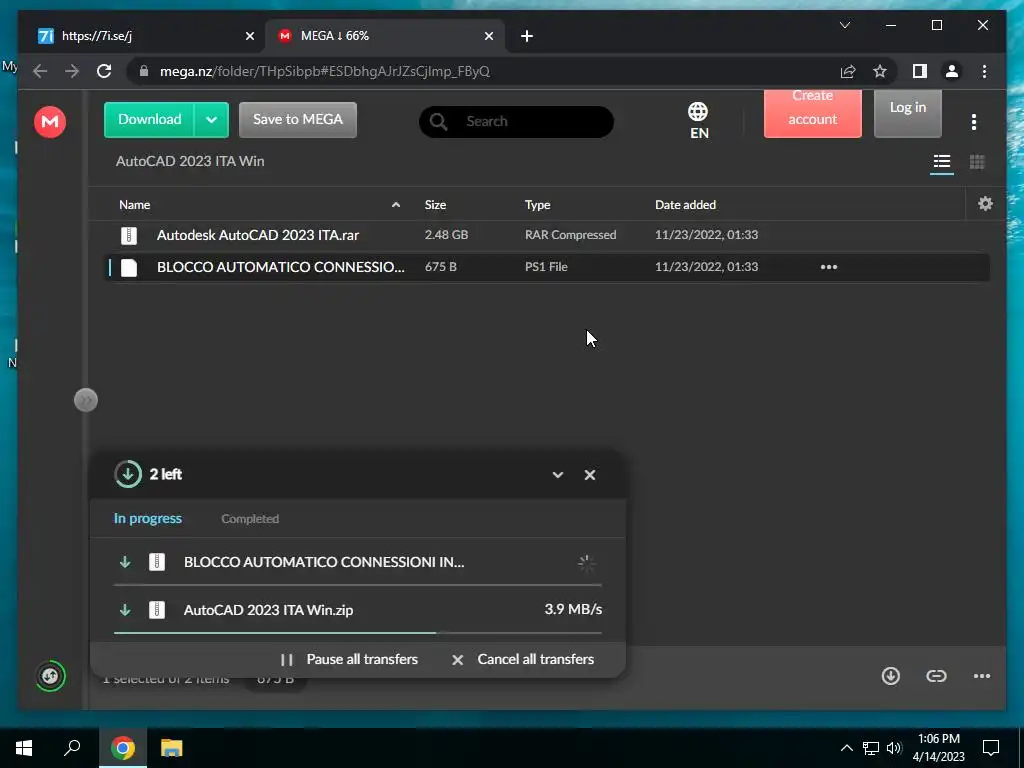Open Windows Start menu
The width and height of the screenshot is (1024, 768).
point(24,748)
